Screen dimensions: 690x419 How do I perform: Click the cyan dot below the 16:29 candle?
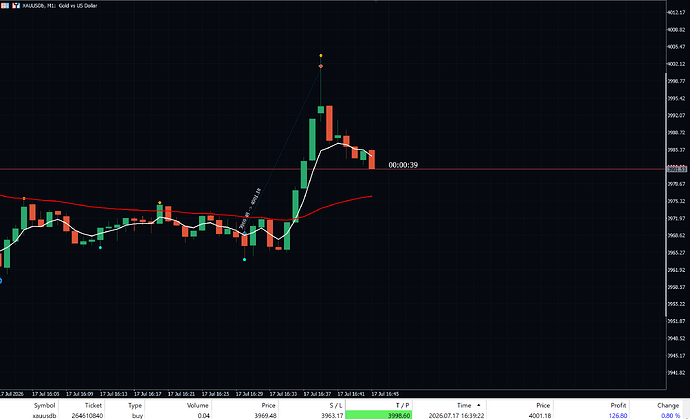coord(245,260)
